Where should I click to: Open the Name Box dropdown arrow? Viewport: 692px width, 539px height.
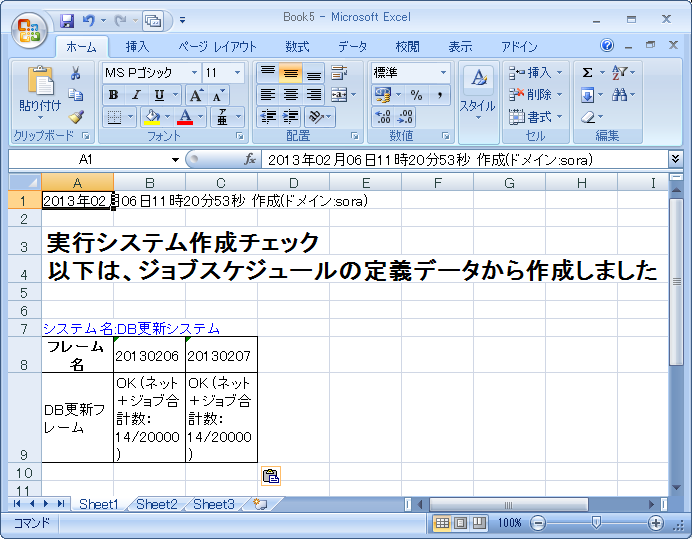175,159
